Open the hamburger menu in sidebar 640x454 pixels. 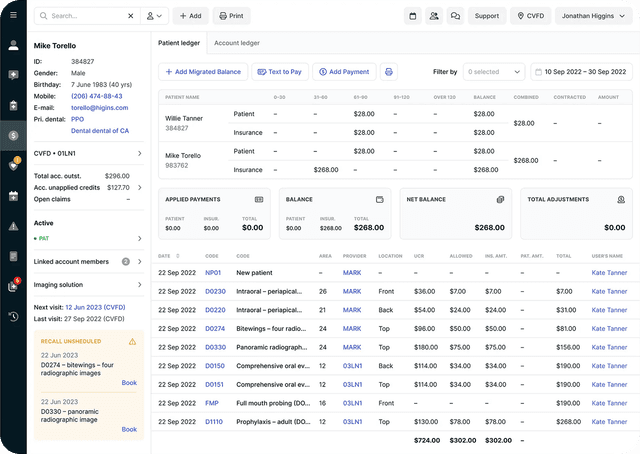point(13,16)
